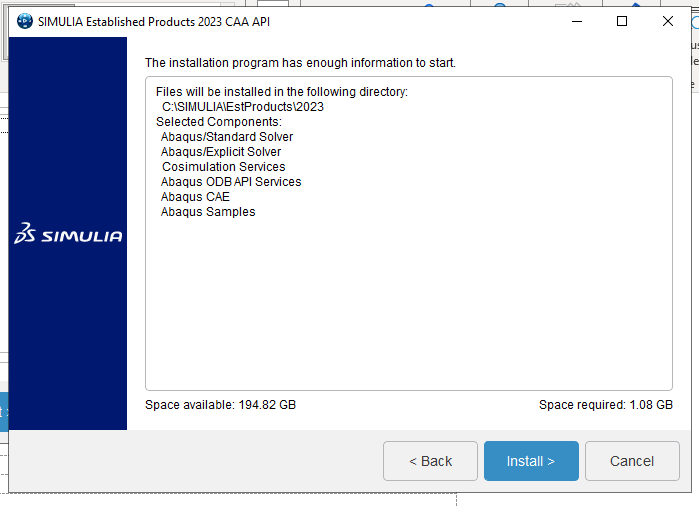Viewport: 699px width, 506px height.
Task: Minimize the installer window
Action: click(577, 21)
